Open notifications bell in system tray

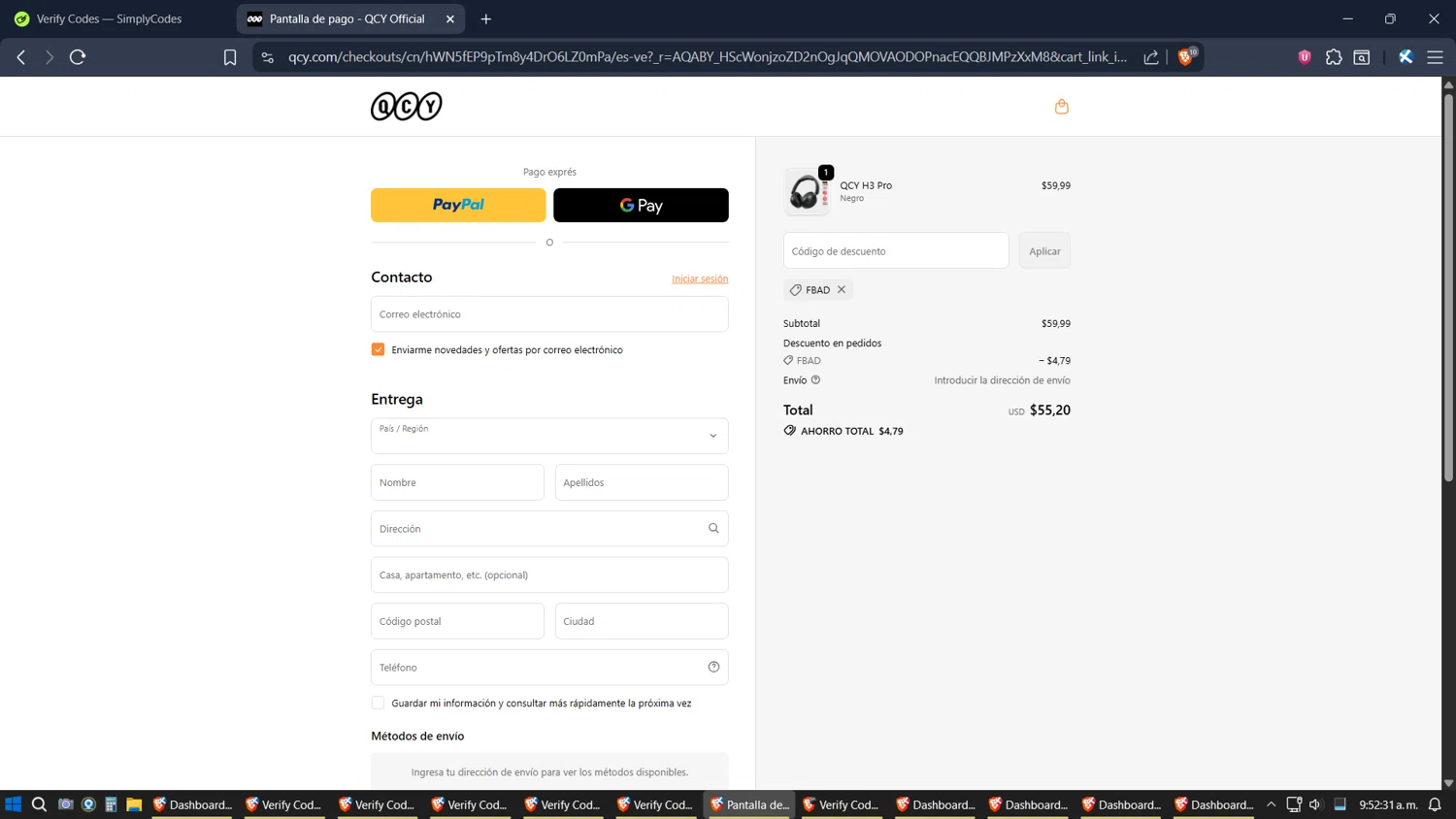tap(1435, 804)
